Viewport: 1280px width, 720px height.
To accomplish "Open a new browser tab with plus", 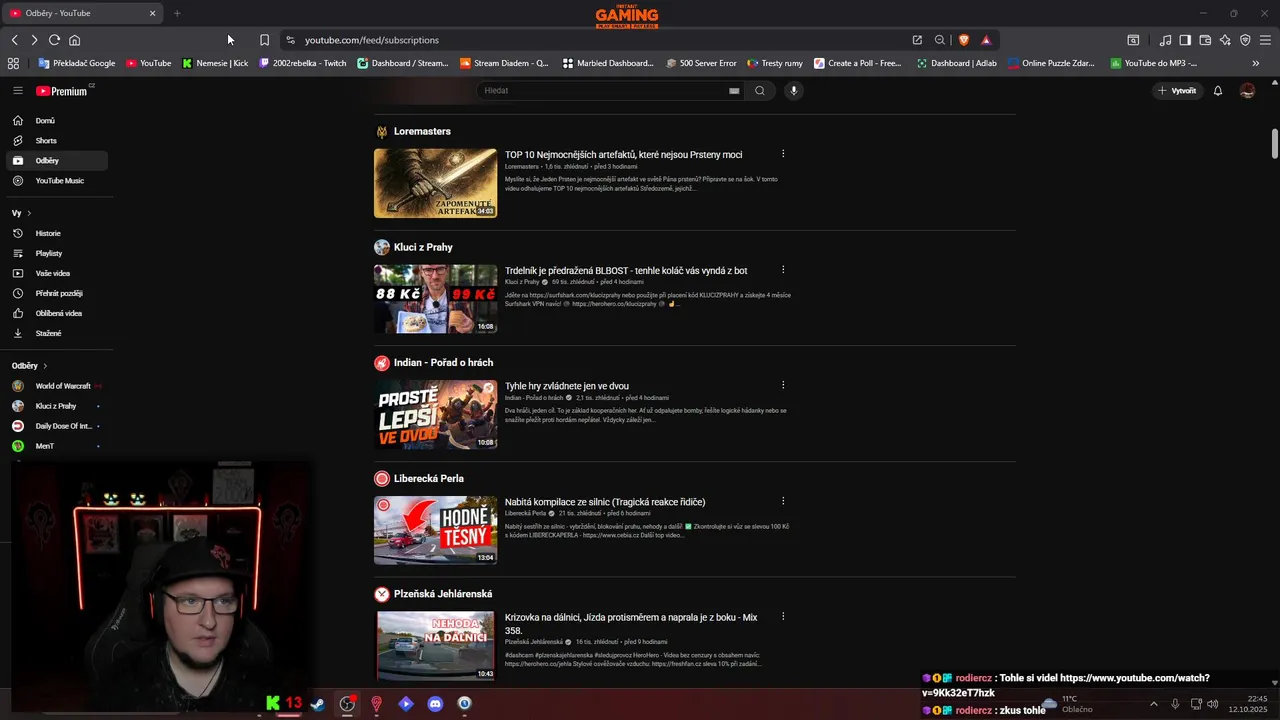I will [177, 13].
